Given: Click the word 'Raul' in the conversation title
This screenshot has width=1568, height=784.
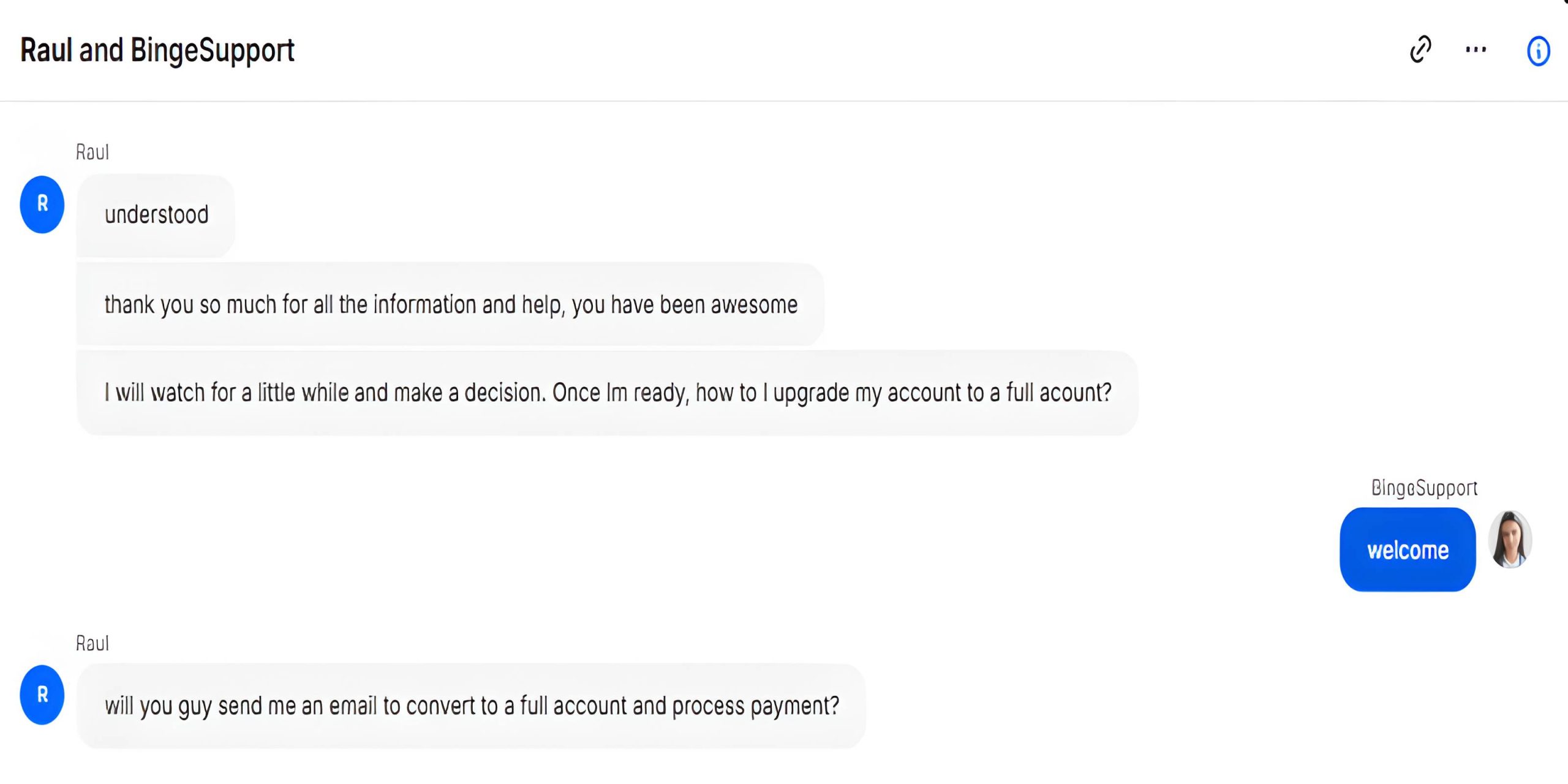Looking at the screenshot, I should (46, 50).
